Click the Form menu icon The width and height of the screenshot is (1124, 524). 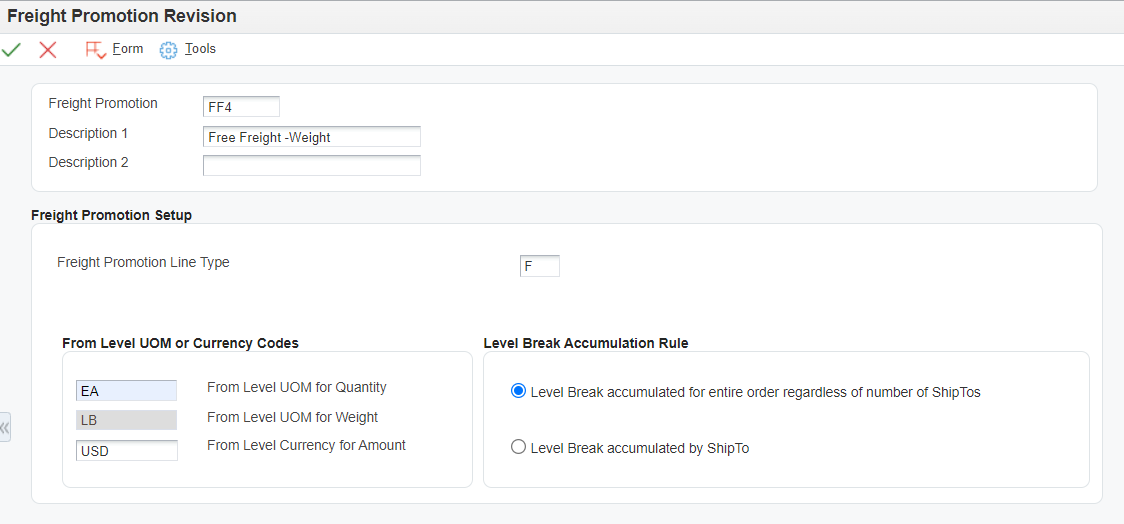(95, 50)
